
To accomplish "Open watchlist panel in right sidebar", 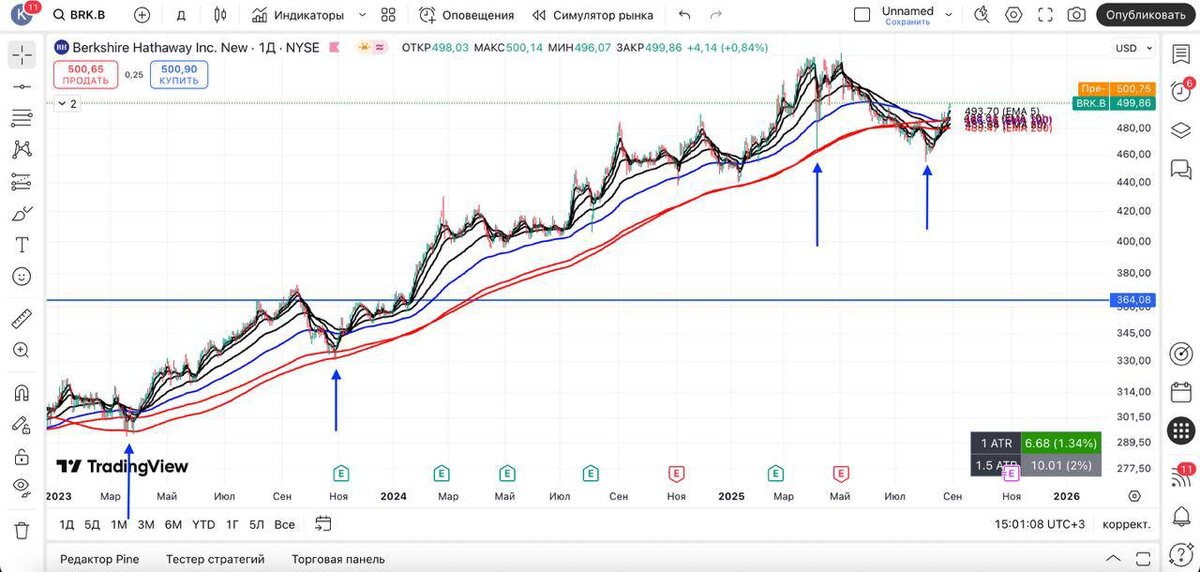I will tap(1180, 55).
